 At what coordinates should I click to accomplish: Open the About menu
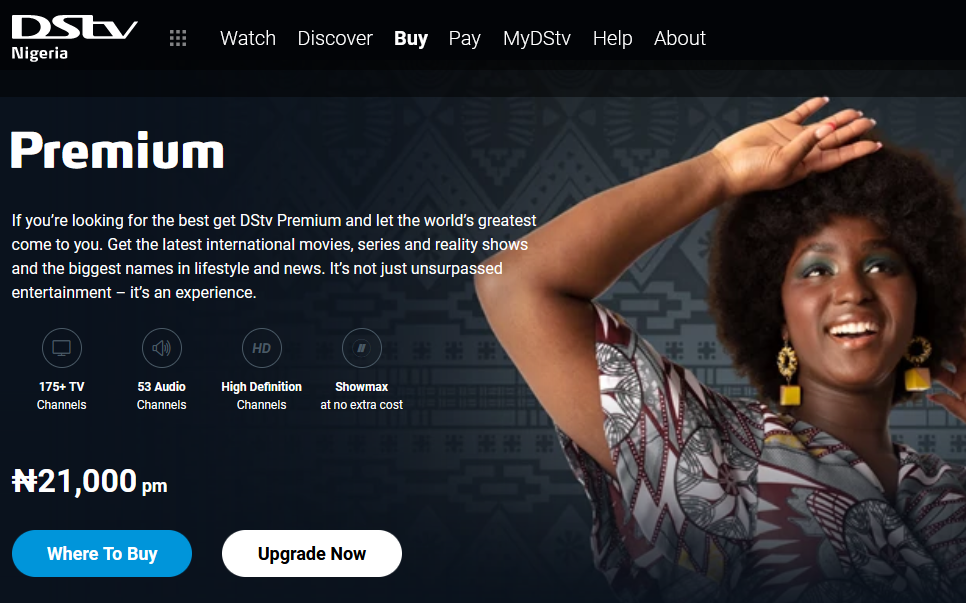pyautogui.click(x=680, y=38)
